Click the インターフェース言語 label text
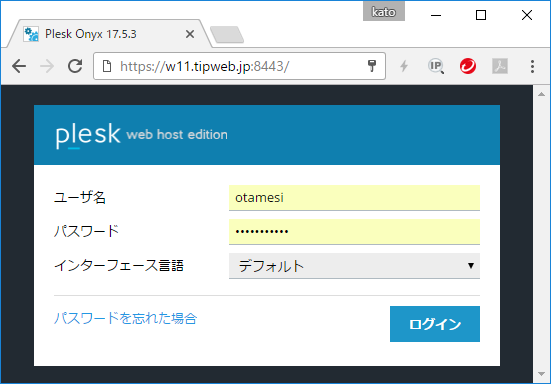Screen dimensions: 551x384 point(119,266)
